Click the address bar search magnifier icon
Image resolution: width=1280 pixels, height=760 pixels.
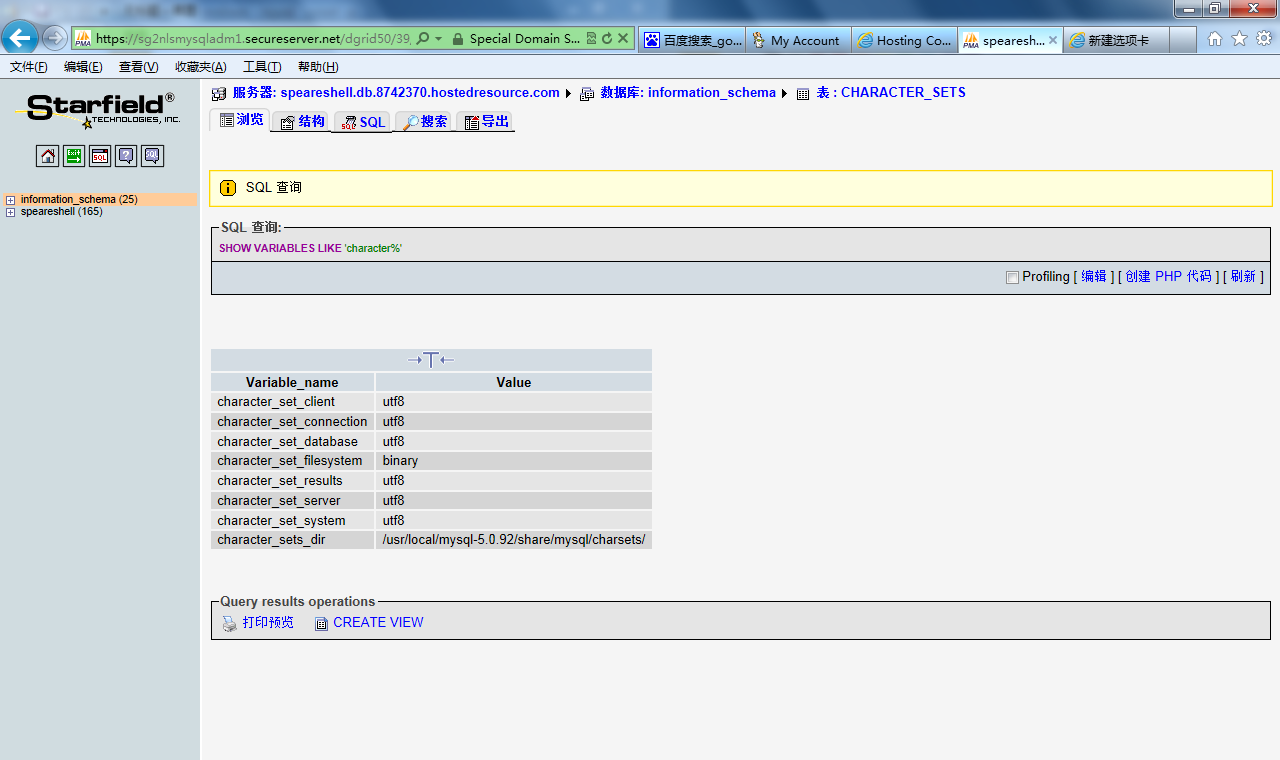coord(422,39)
